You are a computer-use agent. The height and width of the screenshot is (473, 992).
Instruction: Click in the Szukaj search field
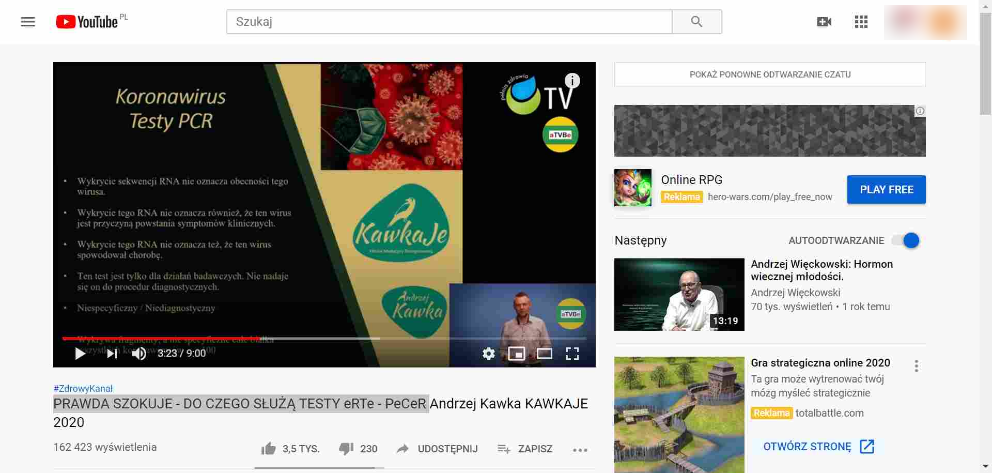coord(449,22)
